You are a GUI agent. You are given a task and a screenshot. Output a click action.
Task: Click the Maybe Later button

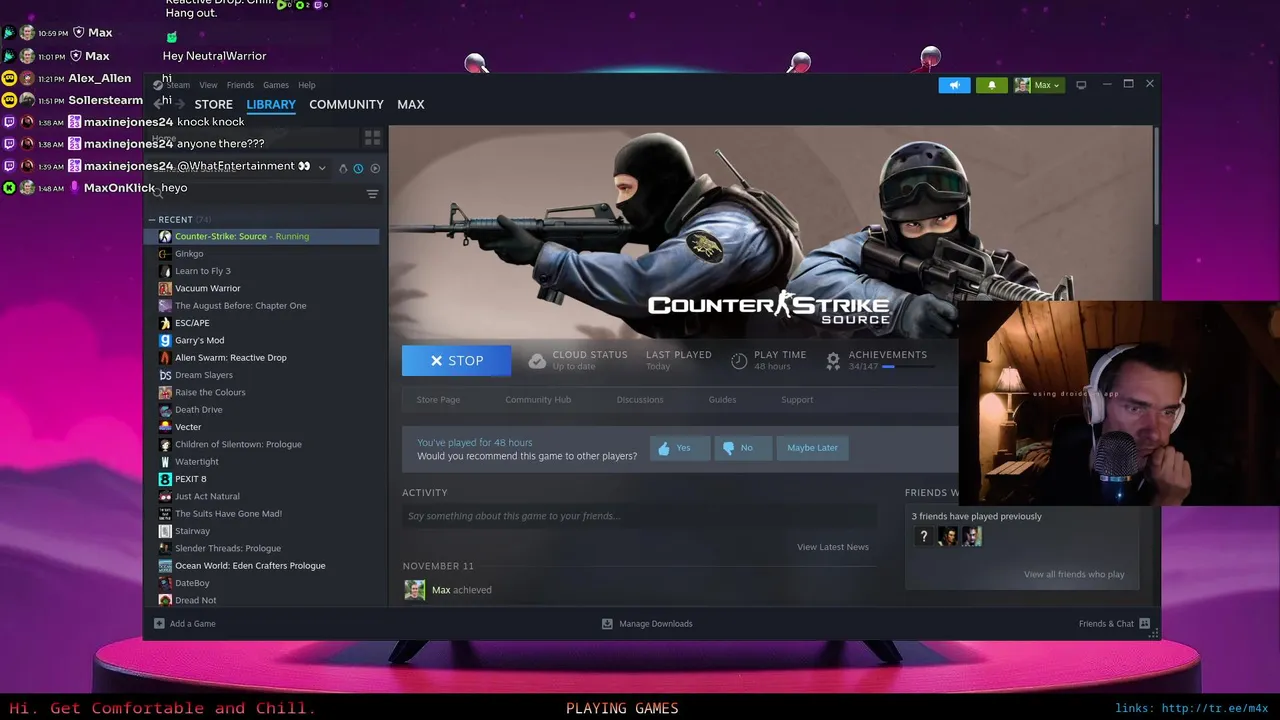[812, 448]
